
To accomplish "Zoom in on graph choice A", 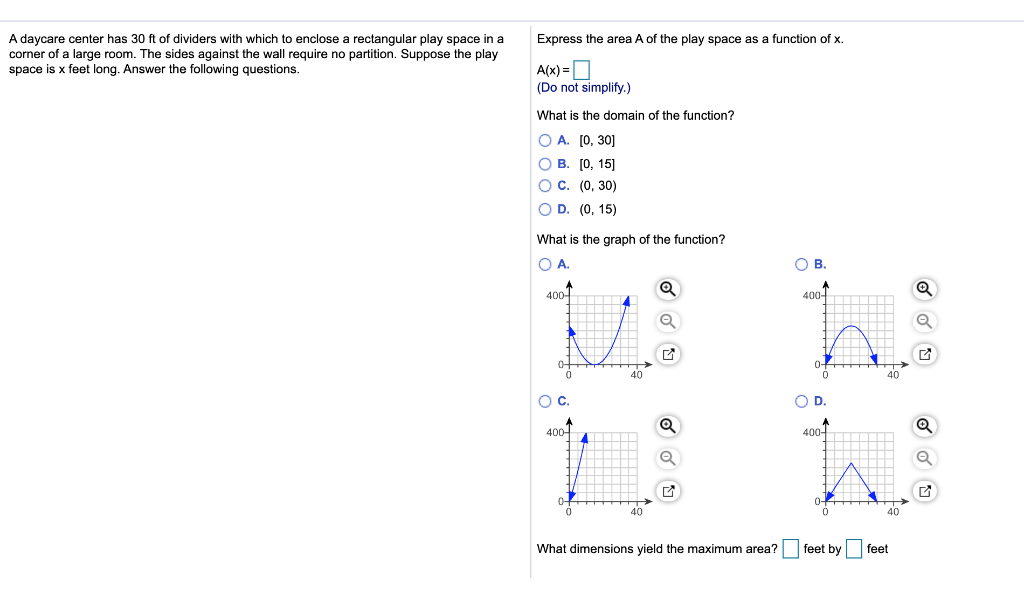I will pos(668,288).
